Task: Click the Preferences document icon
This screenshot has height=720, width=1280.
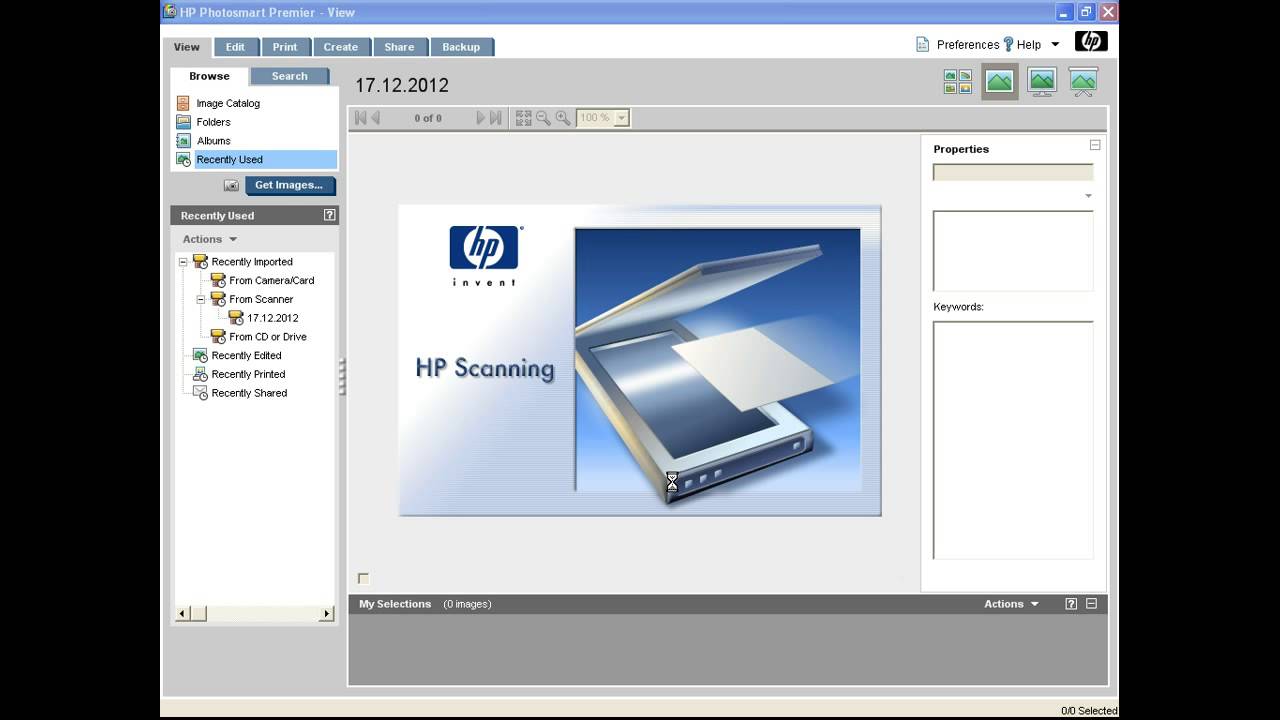Action: coord(923,44)
